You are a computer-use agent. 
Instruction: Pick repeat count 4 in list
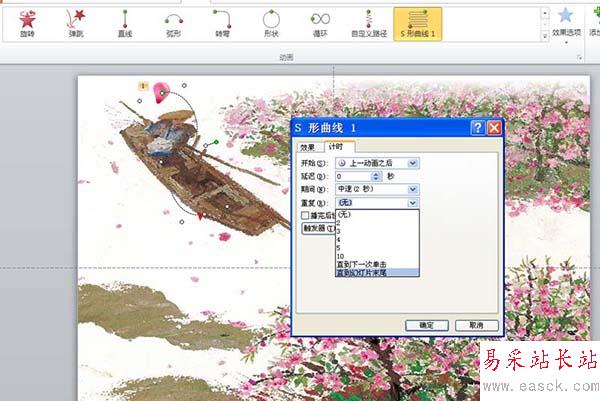[x=377, y=239]
